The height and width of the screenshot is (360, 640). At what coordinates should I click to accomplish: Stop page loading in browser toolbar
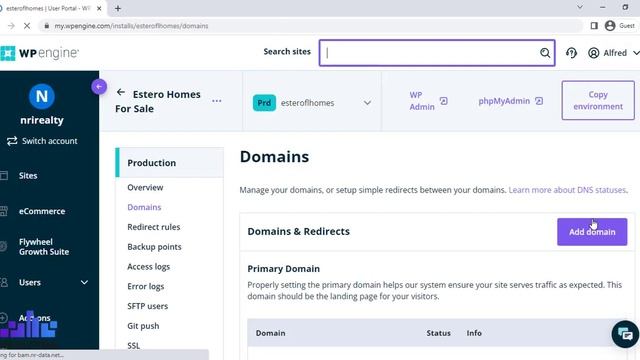(x=27, y=26)
